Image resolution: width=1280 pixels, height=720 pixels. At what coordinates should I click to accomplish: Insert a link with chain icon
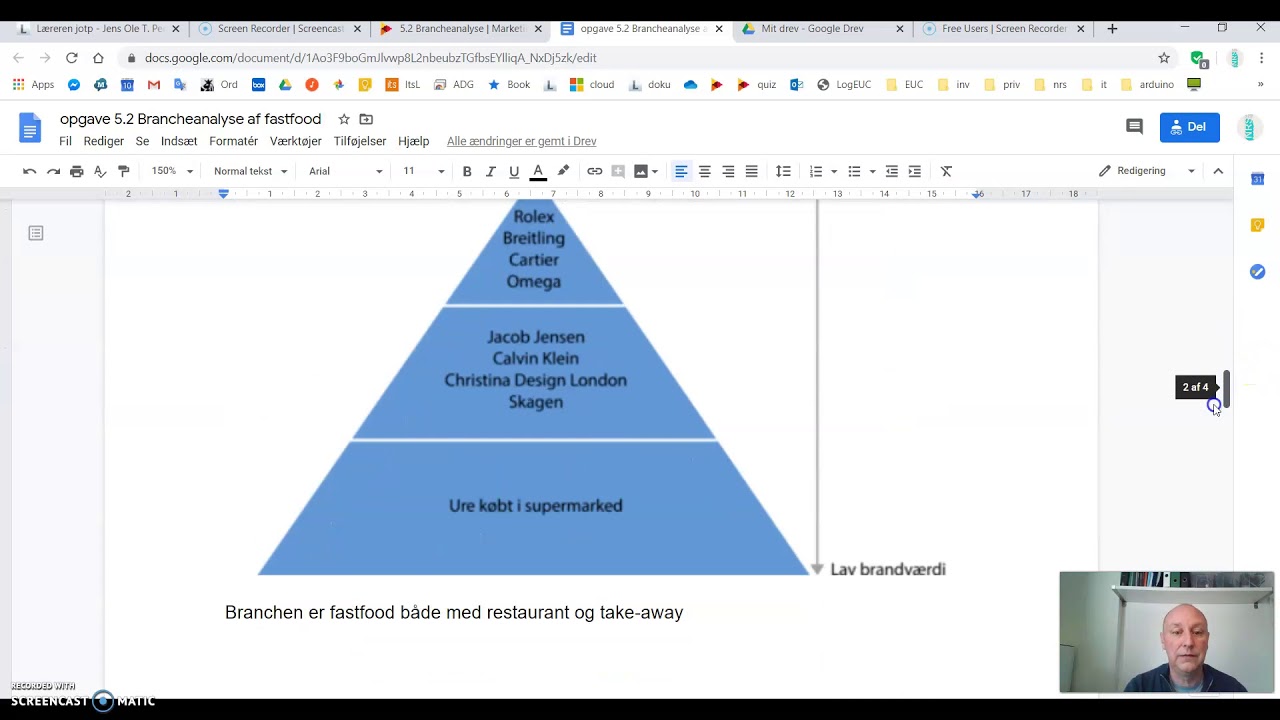[595, 171]
